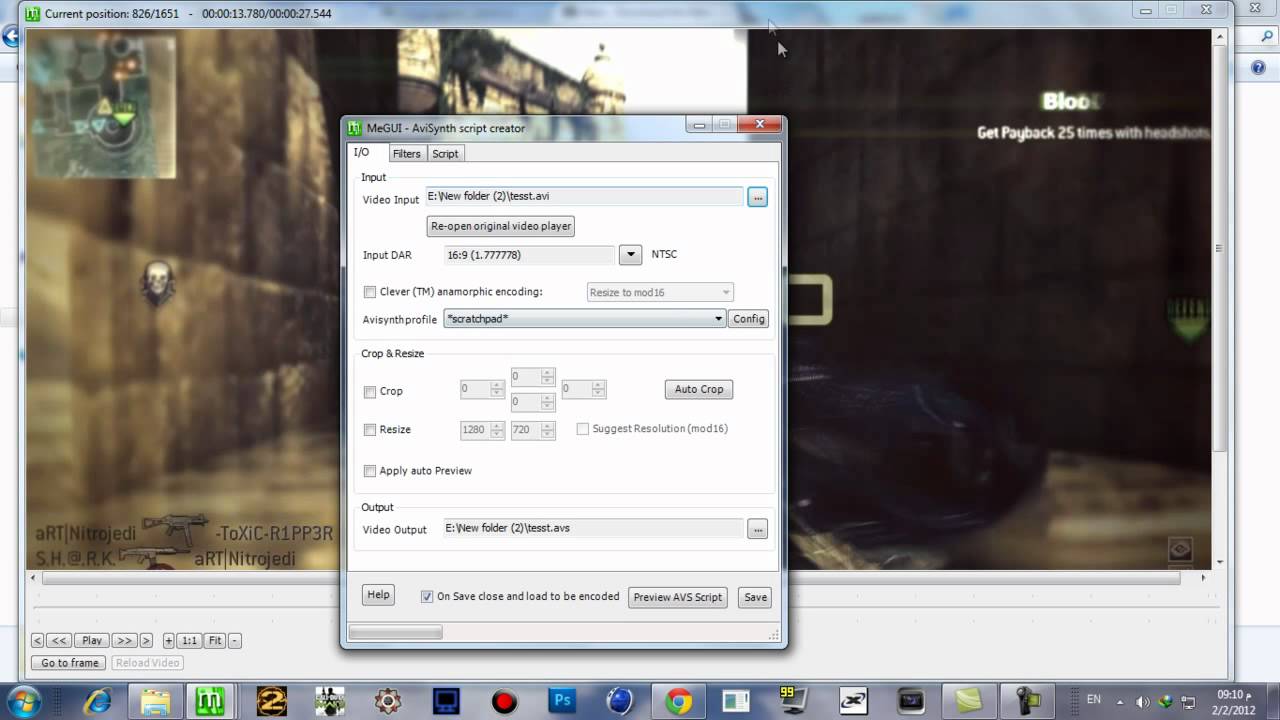Play the video in preview window
This screenshot has height=720, width=1280.
(x=92, y=640)
